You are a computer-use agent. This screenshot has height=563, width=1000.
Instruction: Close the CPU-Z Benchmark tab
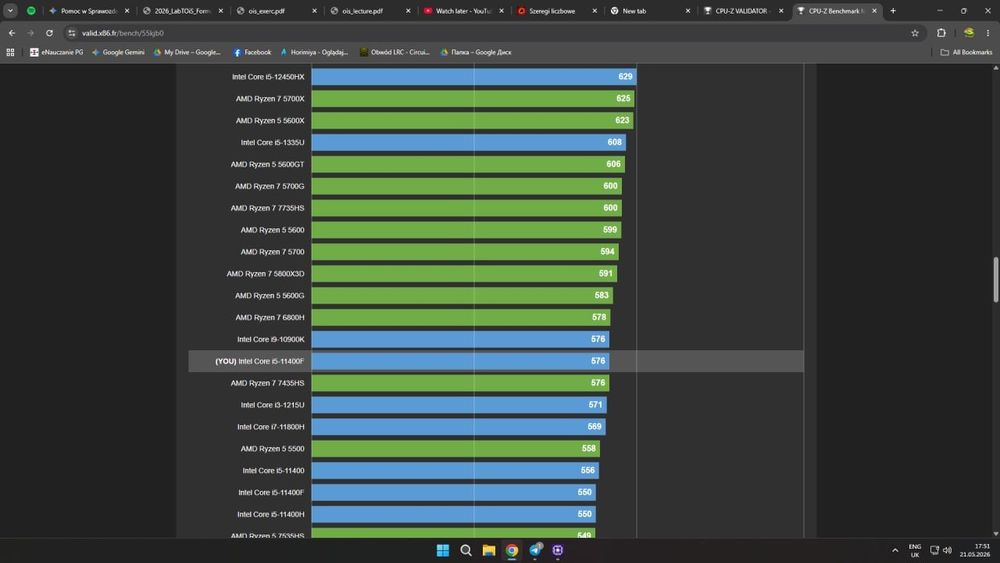coord(874,11)
